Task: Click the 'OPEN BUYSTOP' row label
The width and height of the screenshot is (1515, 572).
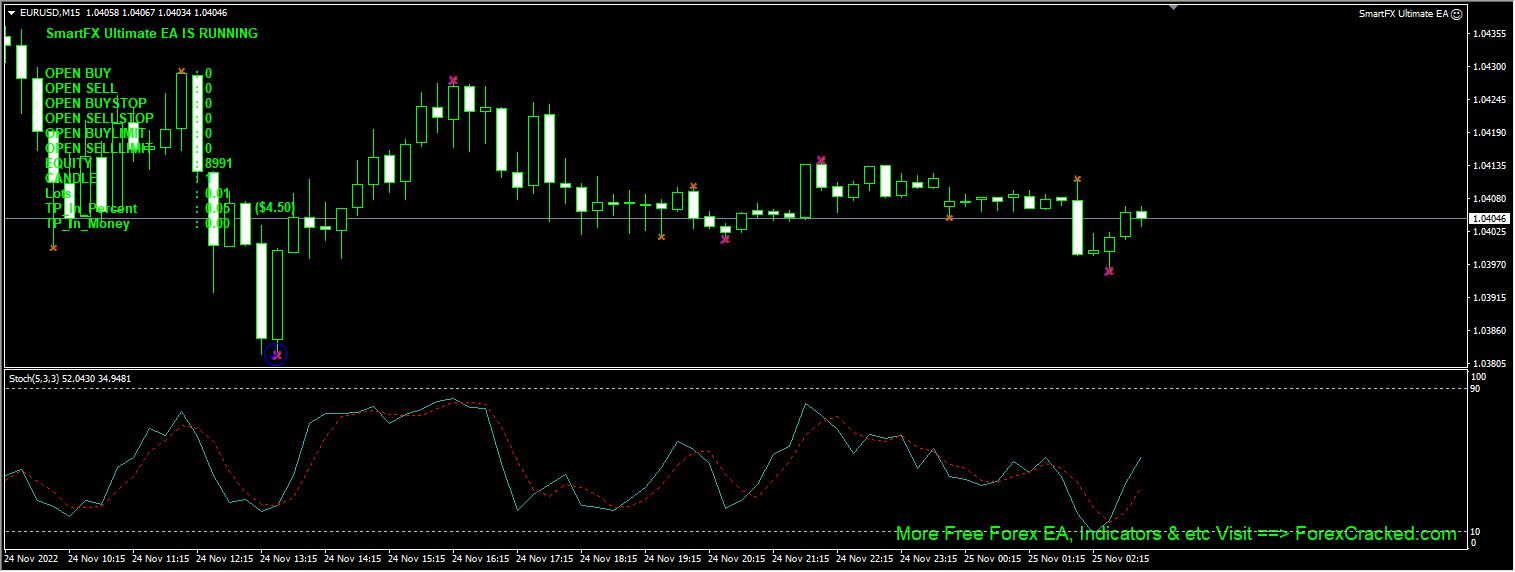Action: 96,103
